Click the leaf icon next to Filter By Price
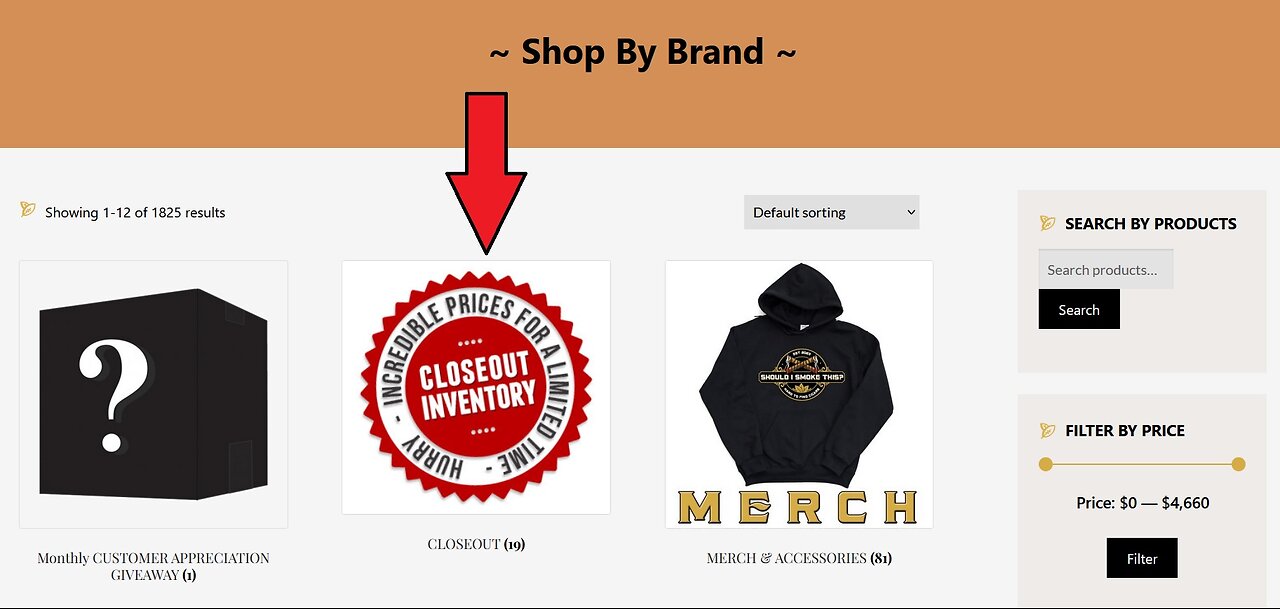Screen dimensions: 1280x609 [1048, 430]
